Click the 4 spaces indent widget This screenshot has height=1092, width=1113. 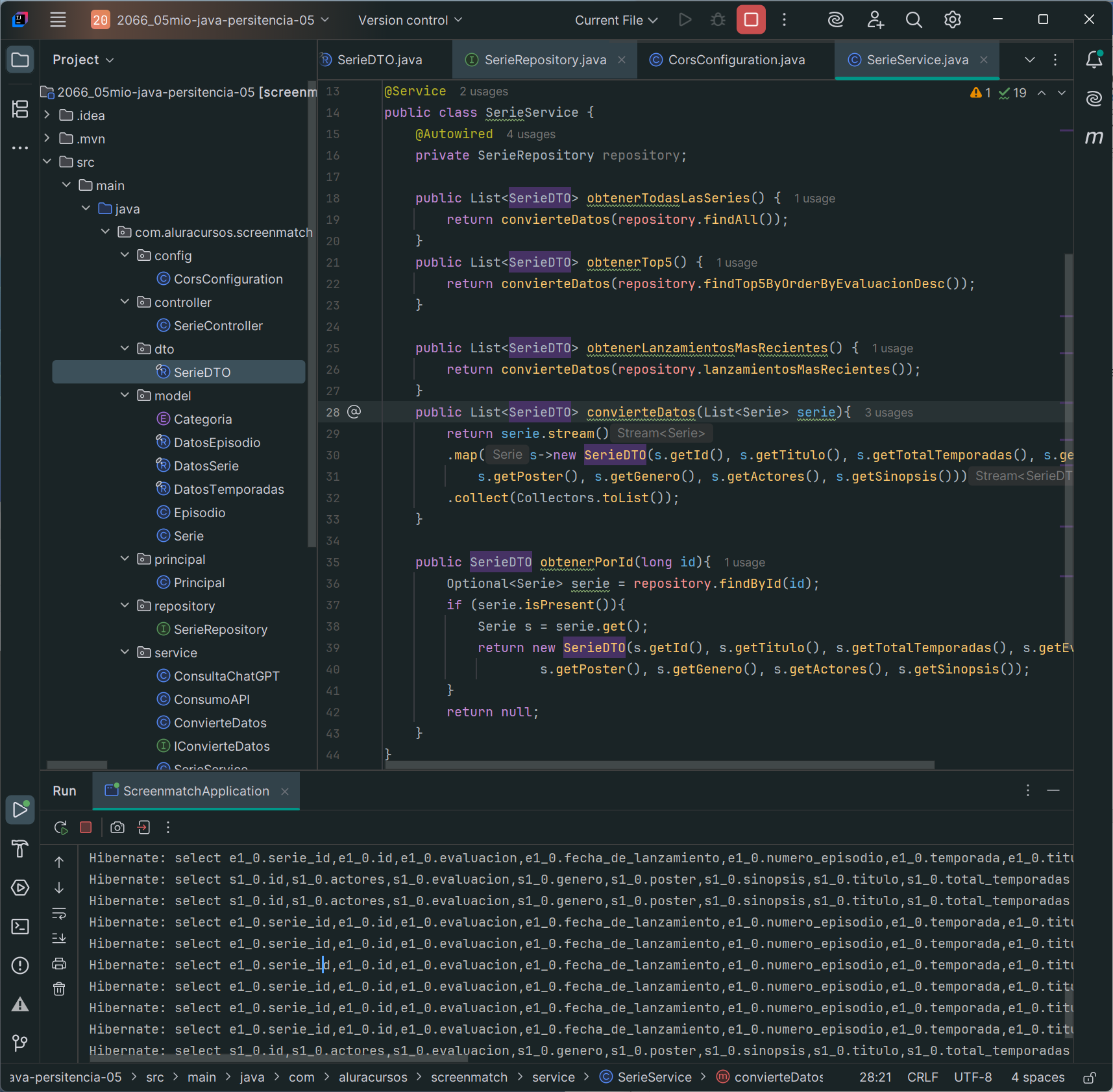pos(1038,1078)
